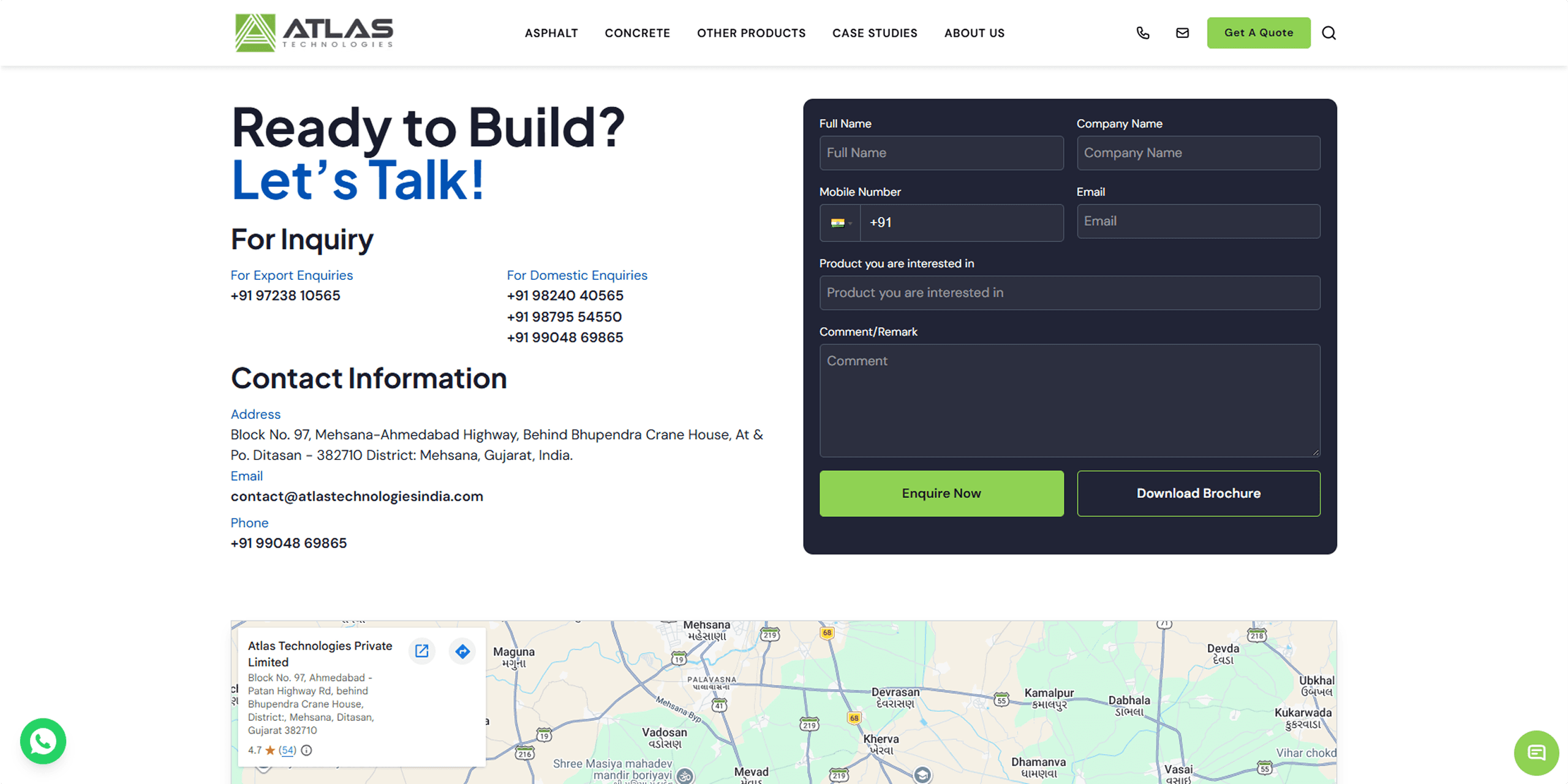Click the Mobile Number +91 field
Screen dimensions: 1568x784
pos(962,223)
